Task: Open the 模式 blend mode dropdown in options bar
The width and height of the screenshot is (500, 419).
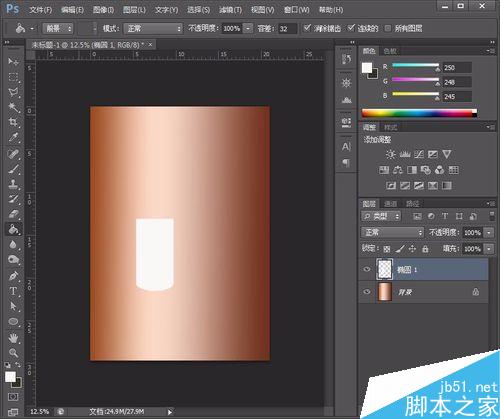Action: click(153, 29)
